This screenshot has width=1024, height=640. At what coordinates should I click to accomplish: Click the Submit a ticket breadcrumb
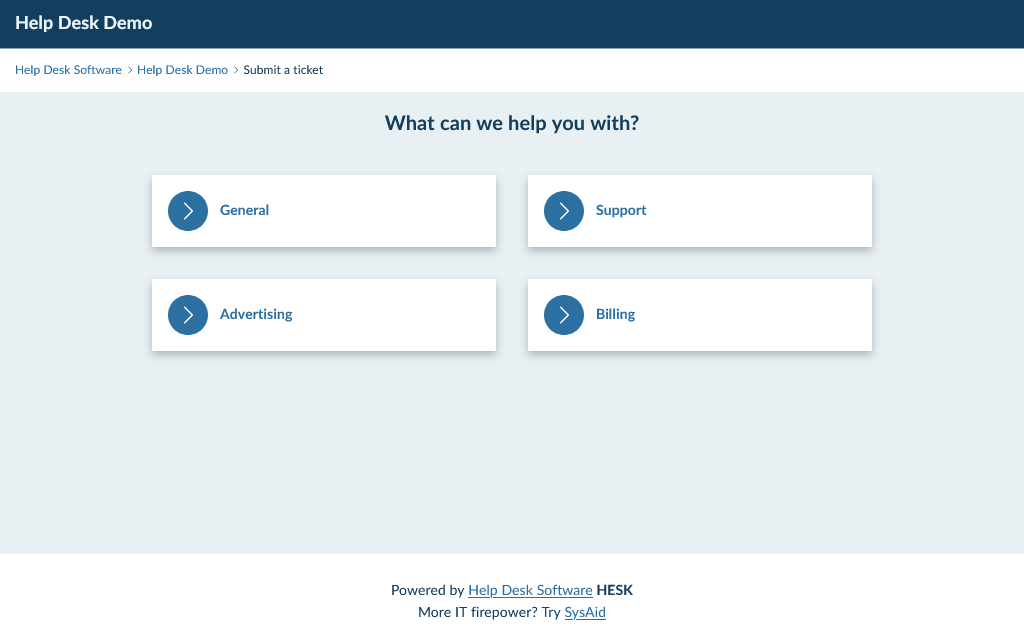coord(283,70)
